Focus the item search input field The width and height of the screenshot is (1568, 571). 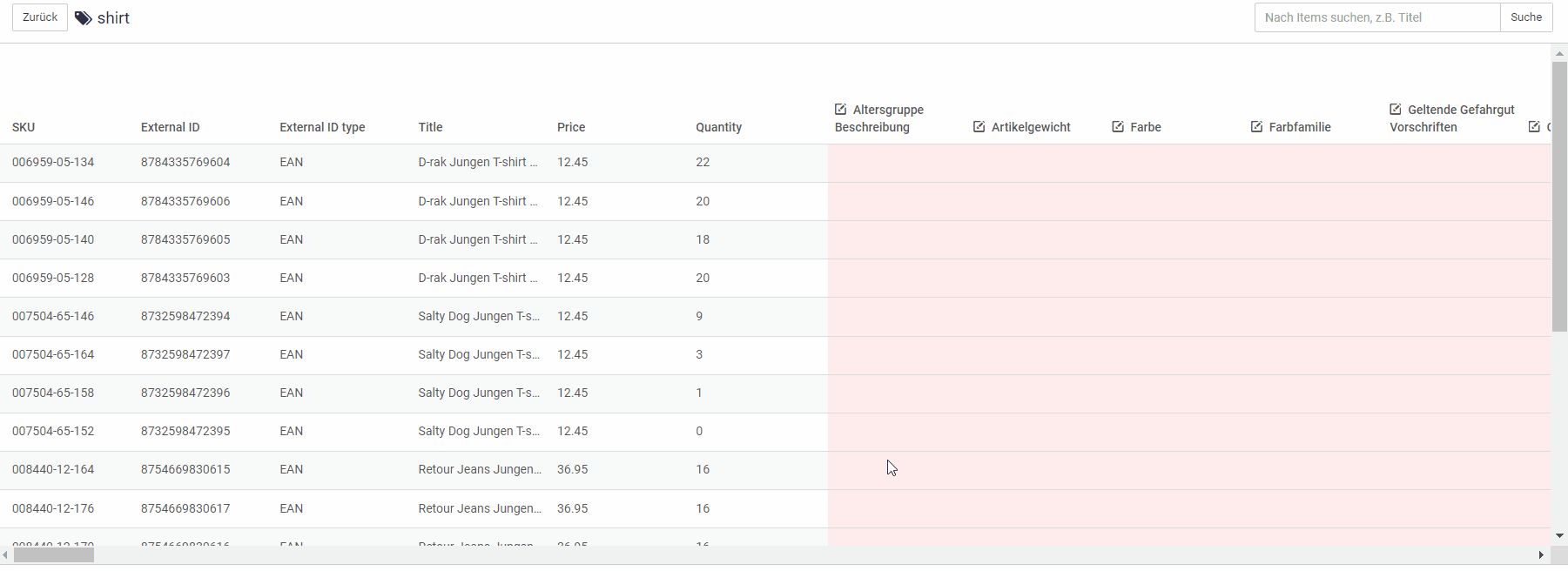[1377, 17]
